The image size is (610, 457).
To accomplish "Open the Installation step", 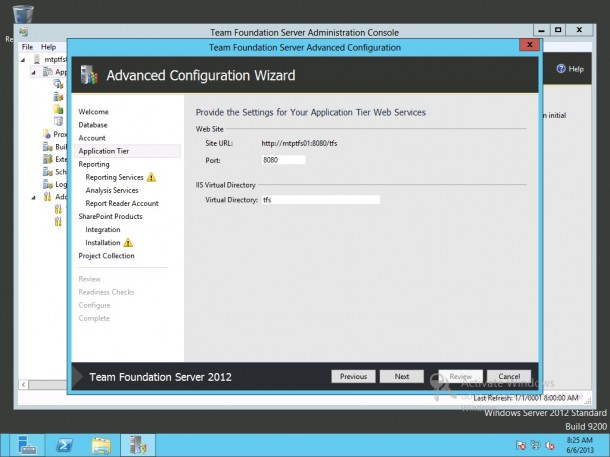I will [103, 243].
